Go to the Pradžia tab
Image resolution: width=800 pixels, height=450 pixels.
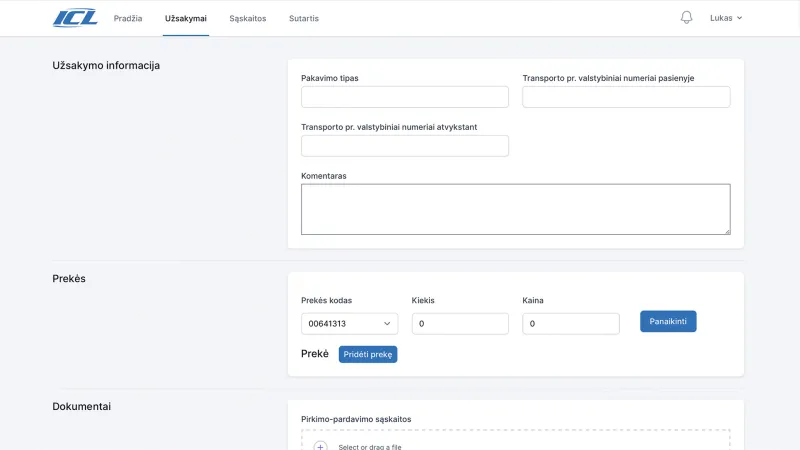click(128, 18)
